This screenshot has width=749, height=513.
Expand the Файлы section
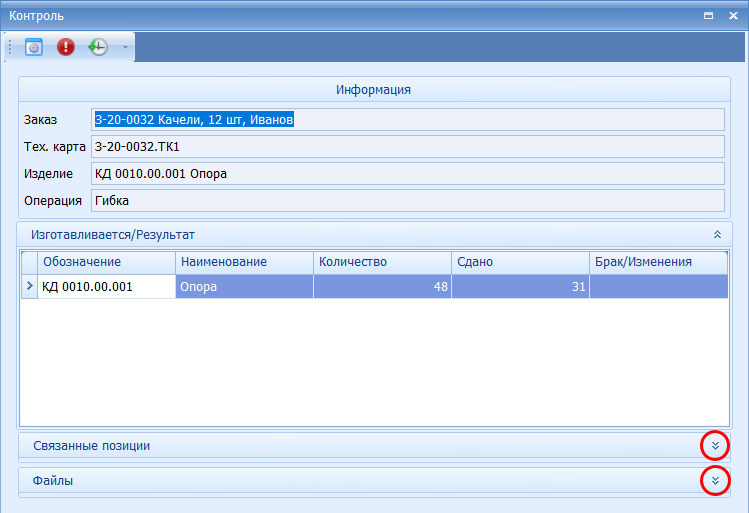(715, 481)
